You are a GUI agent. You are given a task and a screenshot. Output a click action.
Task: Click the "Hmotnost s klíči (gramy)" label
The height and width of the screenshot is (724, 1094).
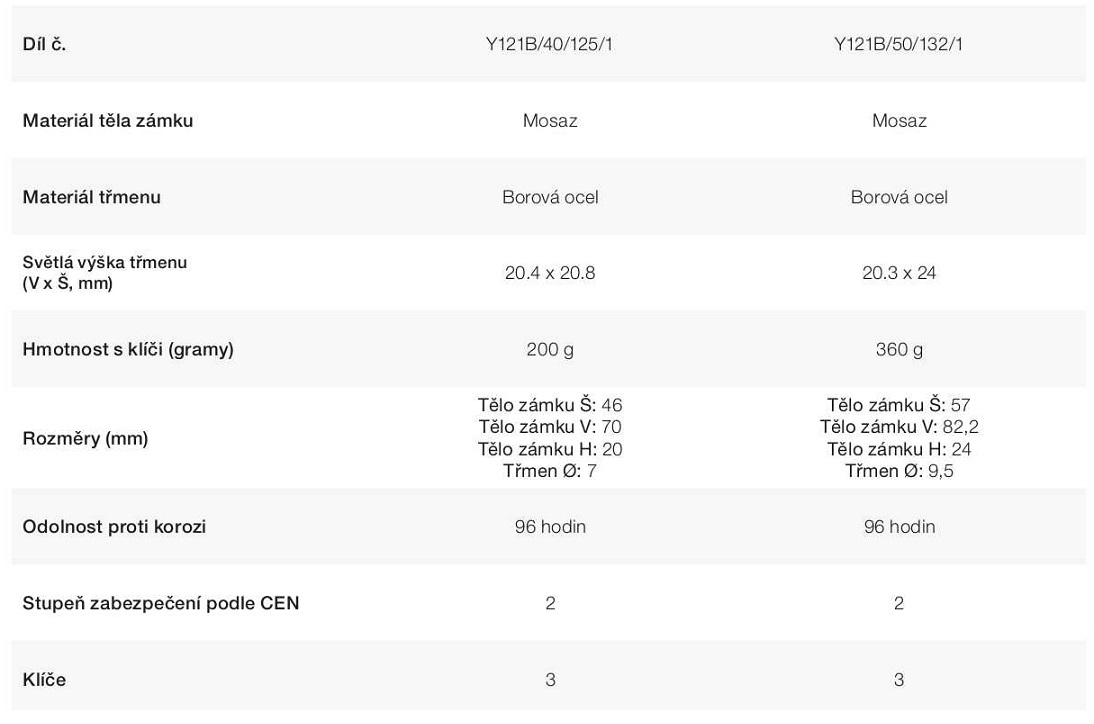(x=128, y=349)
